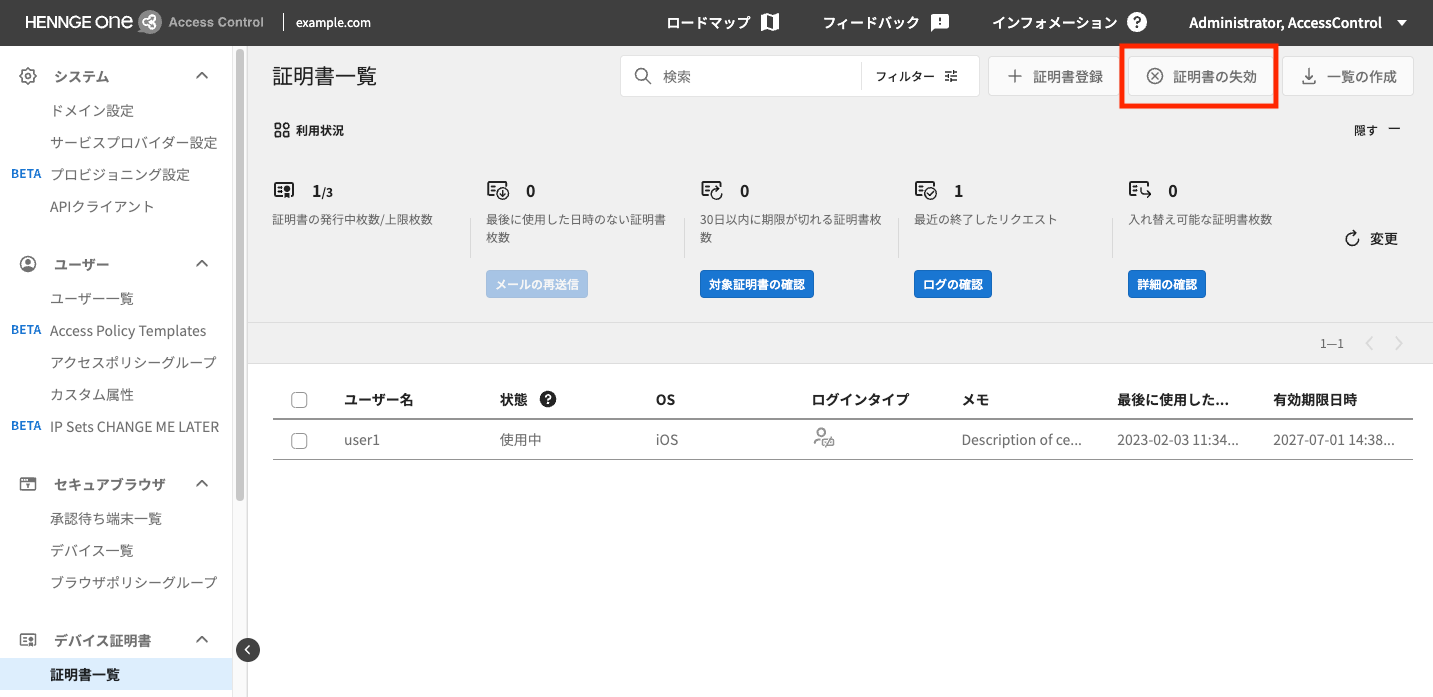Open APIクライアント in the sidebar
The height and width of the screenshot is (697, 1433).
pos(102,207)
